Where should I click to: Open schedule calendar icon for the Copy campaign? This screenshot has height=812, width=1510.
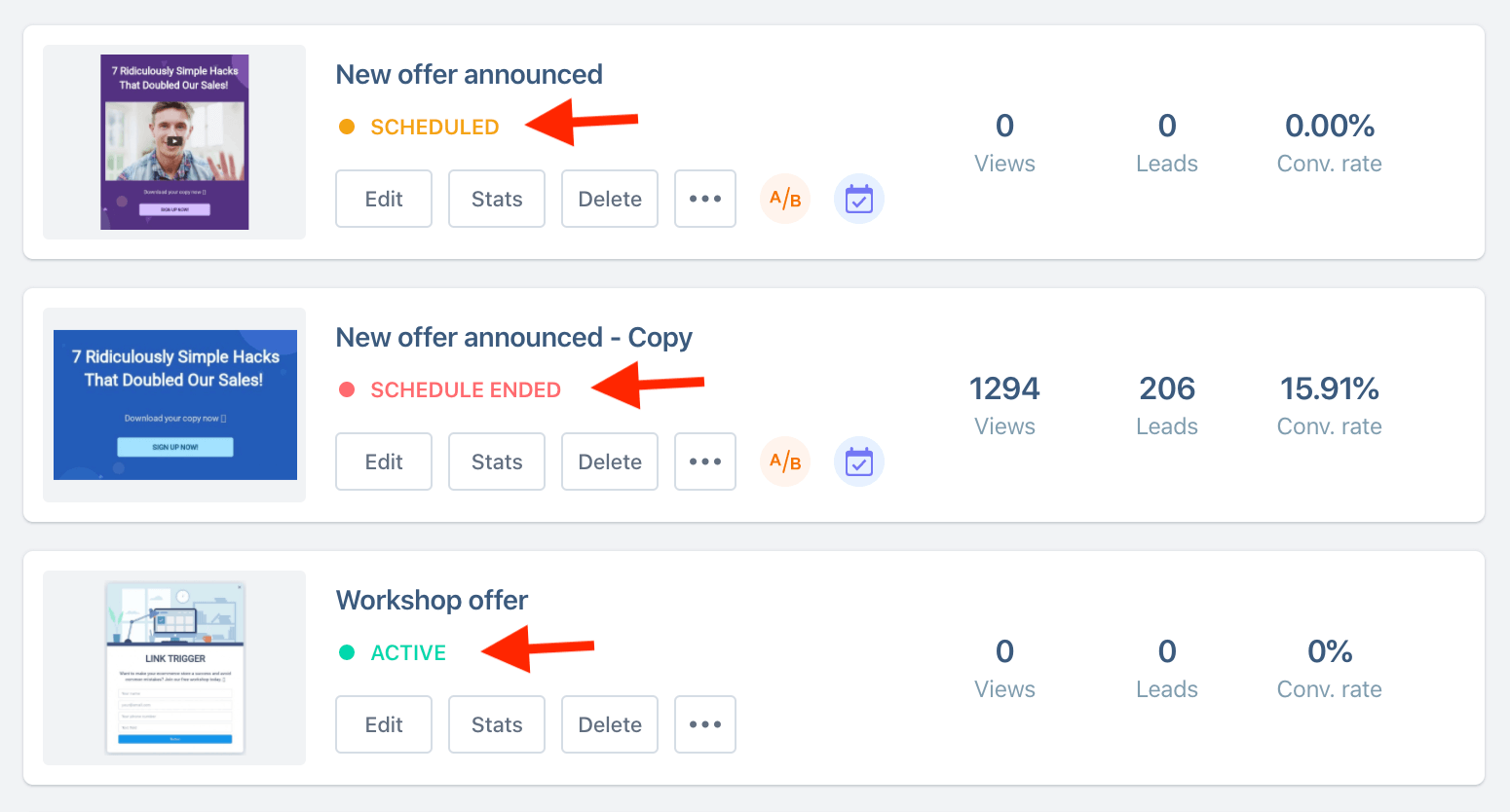859,461
